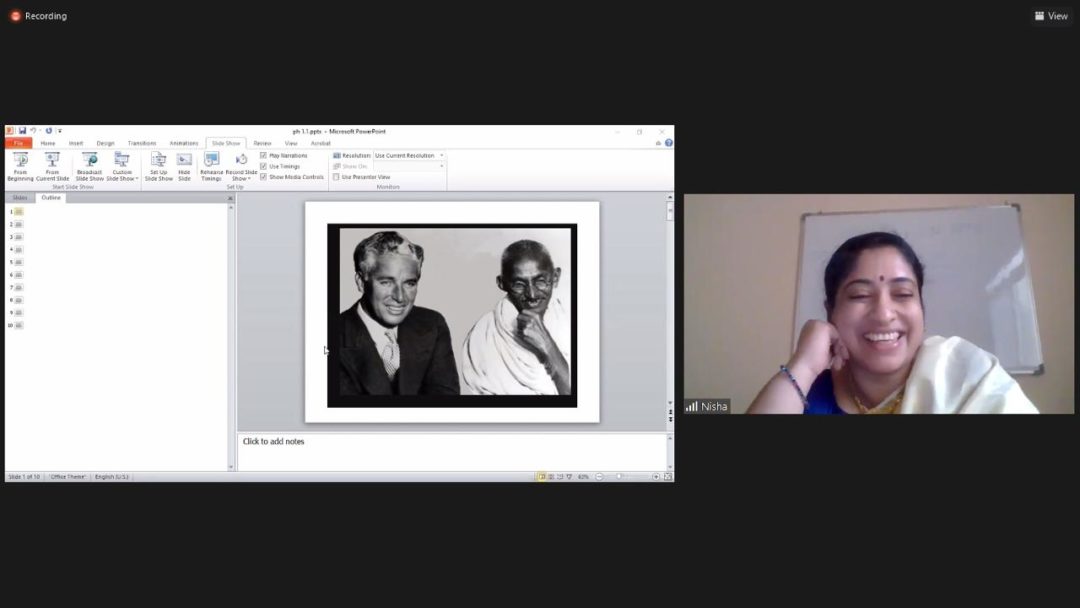
Task: Switch to Slides tab in left pane
Action: [x=20, y=198]
